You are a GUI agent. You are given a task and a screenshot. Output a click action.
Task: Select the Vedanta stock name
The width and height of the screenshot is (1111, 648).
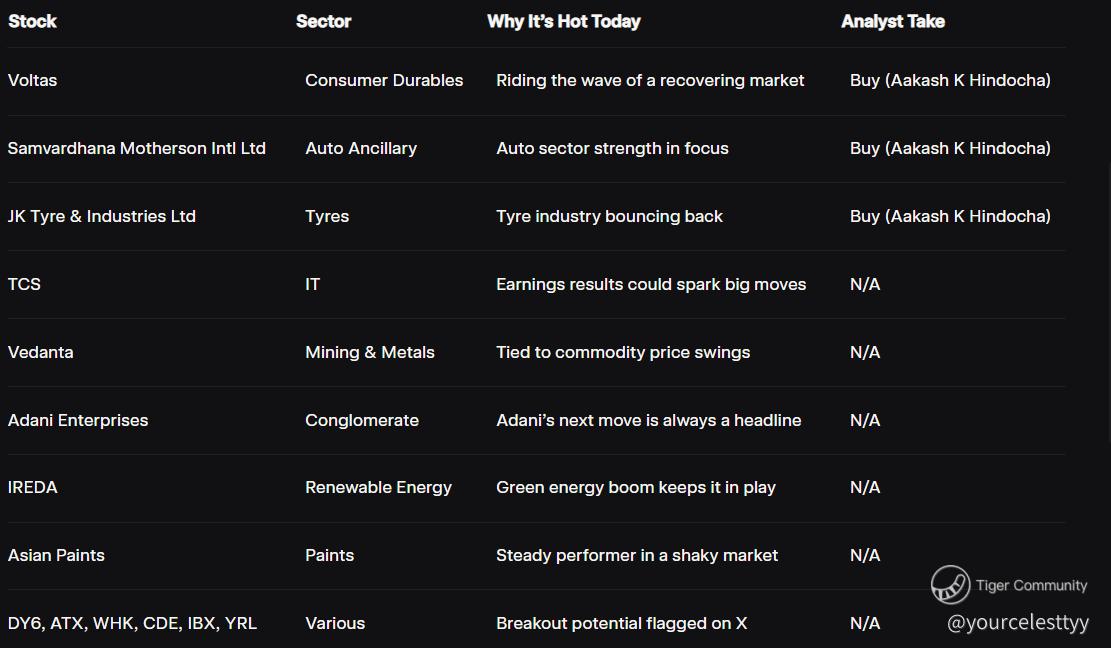[x=40, y=352]
